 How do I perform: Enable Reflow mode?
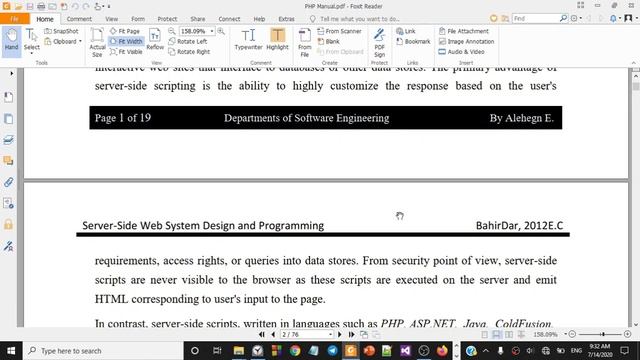point(155,40)
